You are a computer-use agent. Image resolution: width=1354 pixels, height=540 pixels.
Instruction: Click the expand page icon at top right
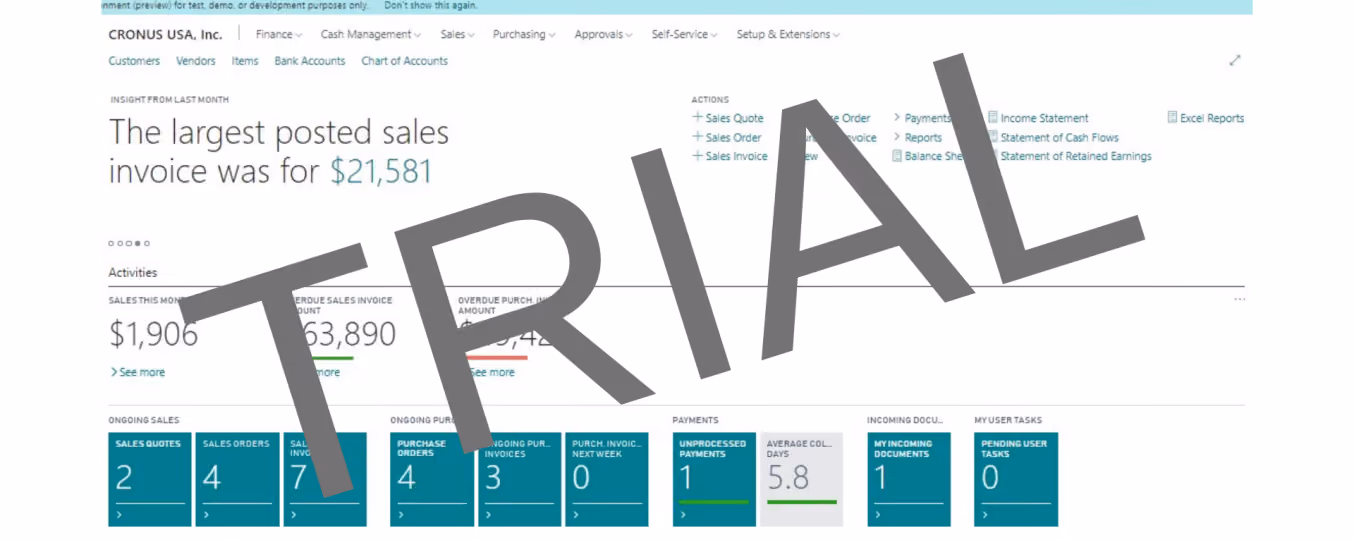(x=1235, y=61)
